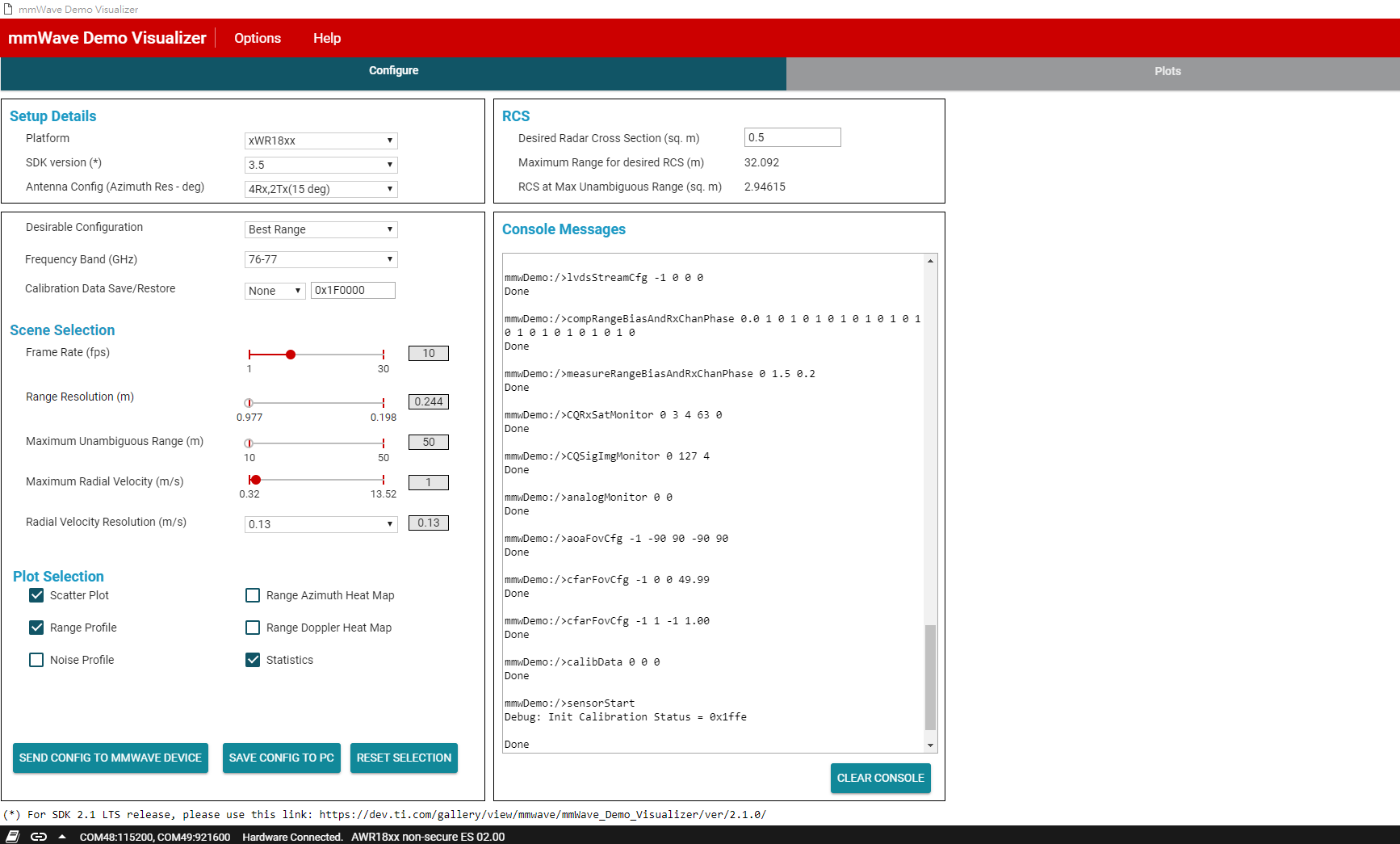Click SEND CONFIG TO MMWAVE DEVICE
Screen dimensions: 1400x844
pyautogui.click(x=110, y=758)
